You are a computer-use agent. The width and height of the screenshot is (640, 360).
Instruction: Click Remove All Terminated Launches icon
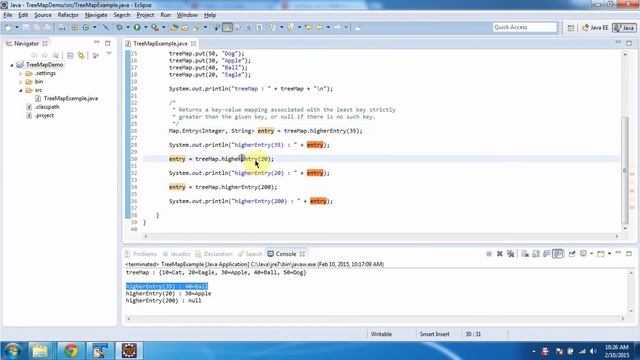pyautogui.click(x=510, y=254)
